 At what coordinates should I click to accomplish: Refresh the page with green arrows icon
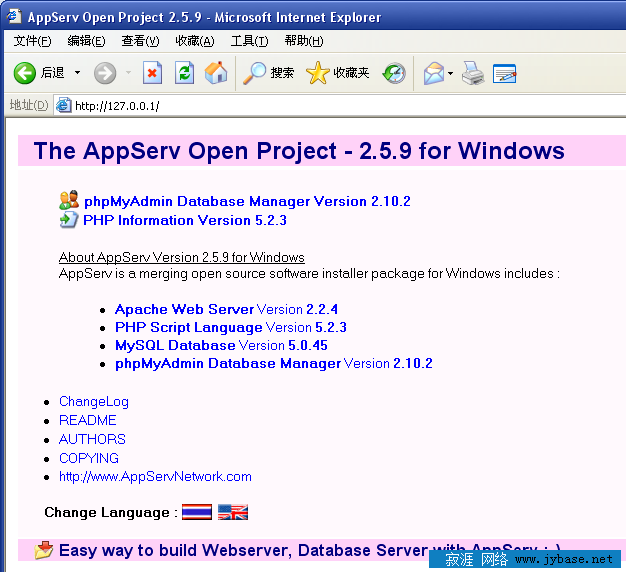pos(184,73)
